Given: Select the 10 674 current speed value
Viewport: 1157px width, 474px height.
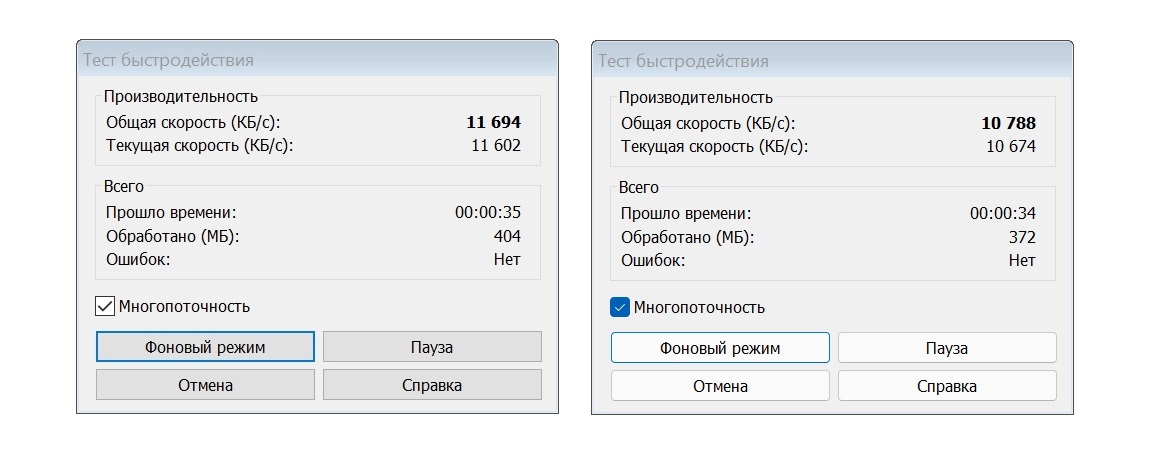Looking at the screenshot, I should coord(1011,147).
